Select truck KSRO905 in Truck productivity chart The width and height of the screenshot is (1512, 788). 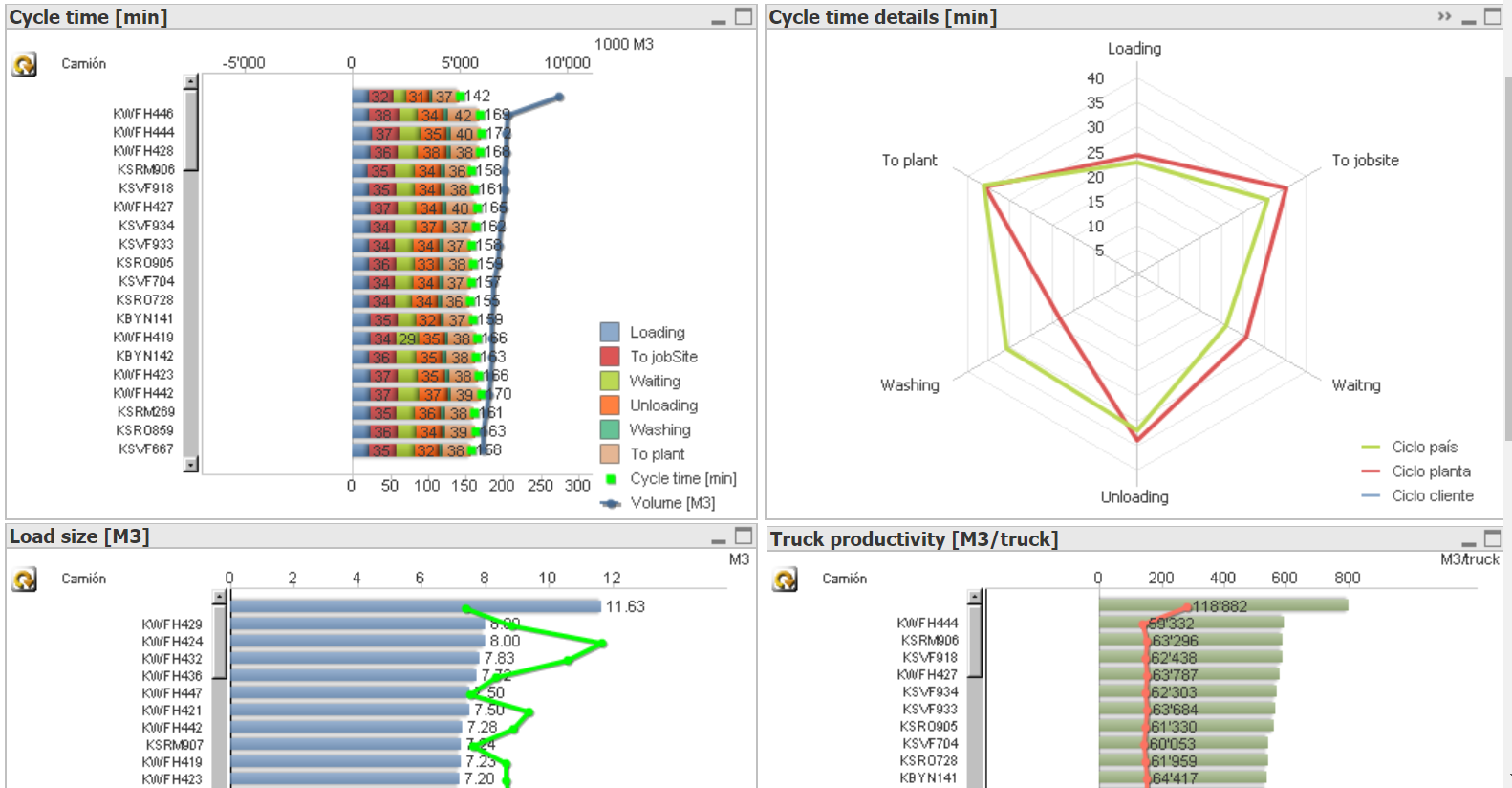click(x=929, y=727)
